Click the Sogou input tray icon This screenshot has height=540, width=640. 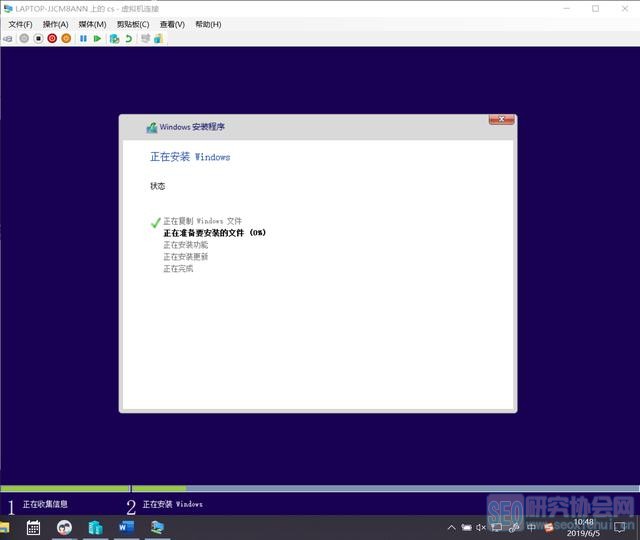[549, 528]
